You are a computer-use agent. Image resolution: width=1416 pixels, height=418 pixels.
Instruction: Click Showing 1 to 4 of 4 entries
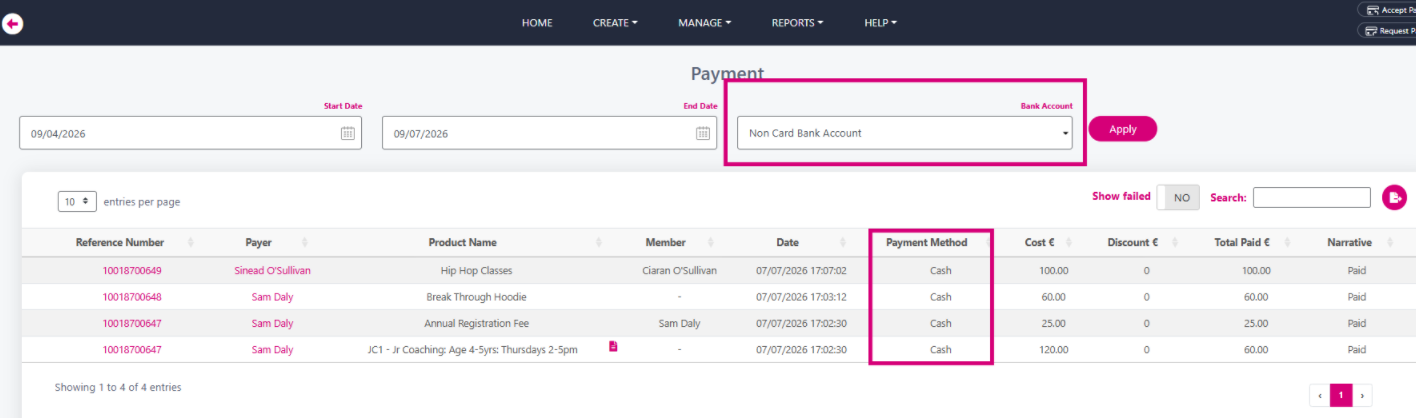tap(118, 387)
